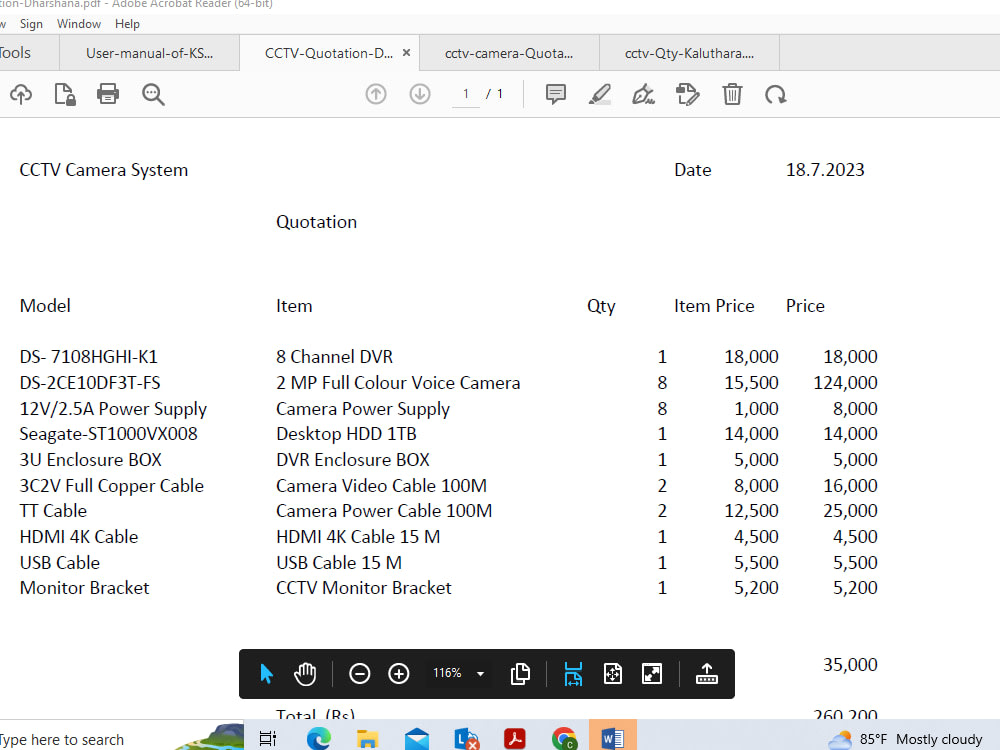Rotate the page with rotate icon
This screenshot has width=1000, height=750.
[x=776, y=94]
